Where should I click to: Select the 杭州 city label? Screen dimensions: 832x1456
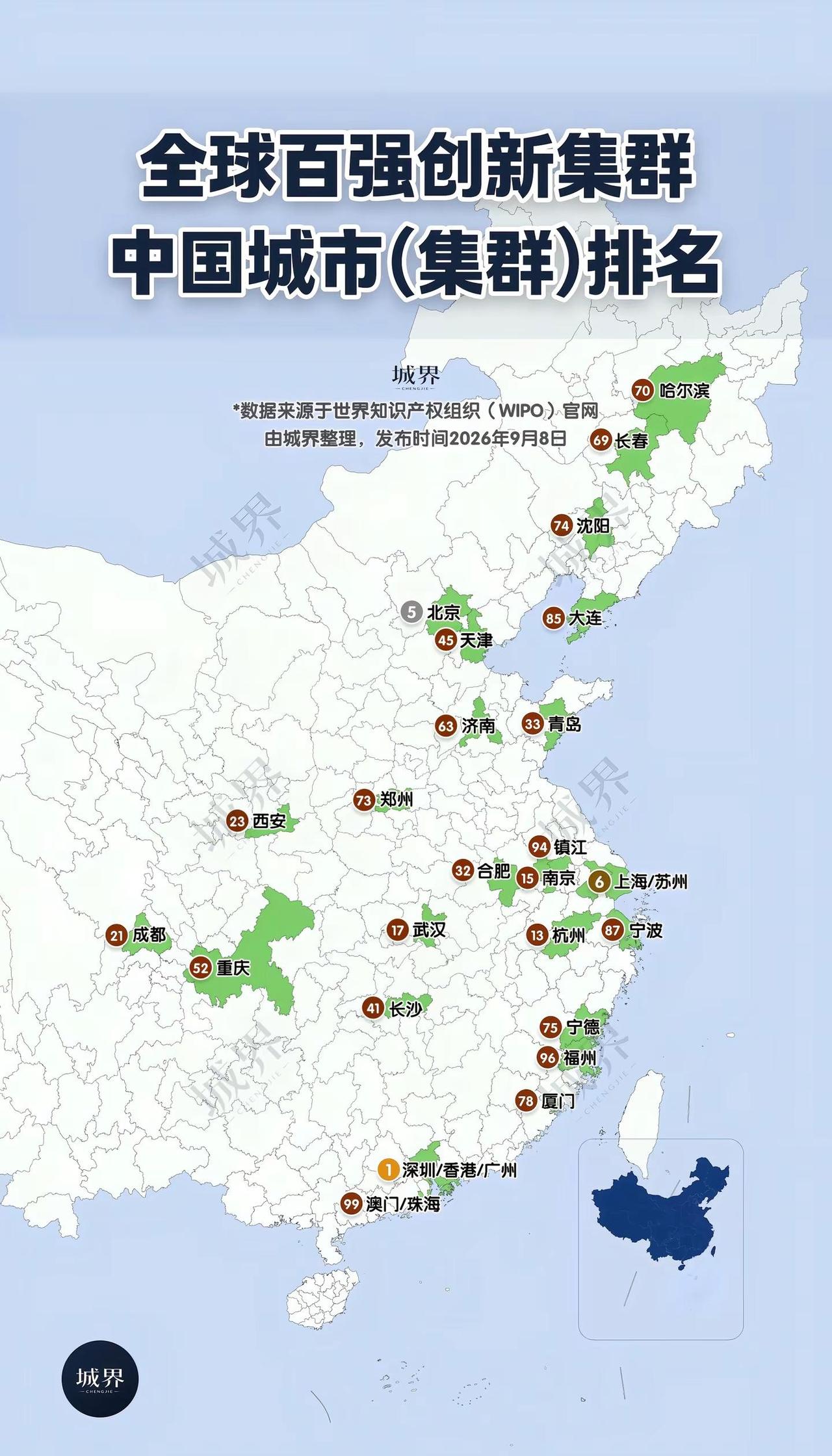click(569, 935)
